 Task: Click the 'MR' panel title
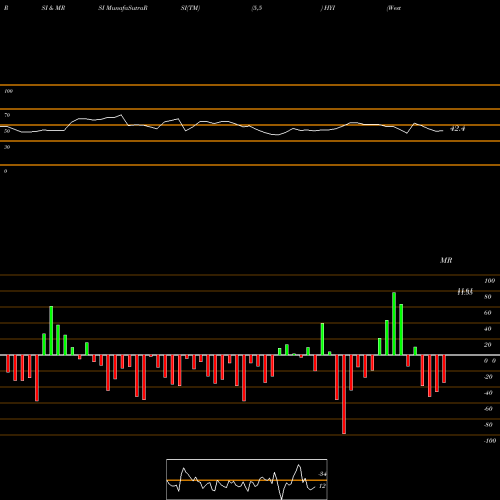click(x=446, y=260)
